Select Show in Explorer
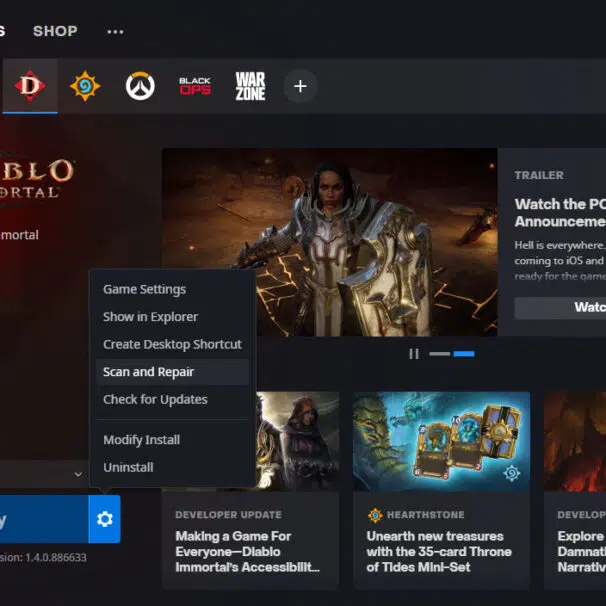Image resolution: width=606 pixels, height=606 pixels. 172,317
